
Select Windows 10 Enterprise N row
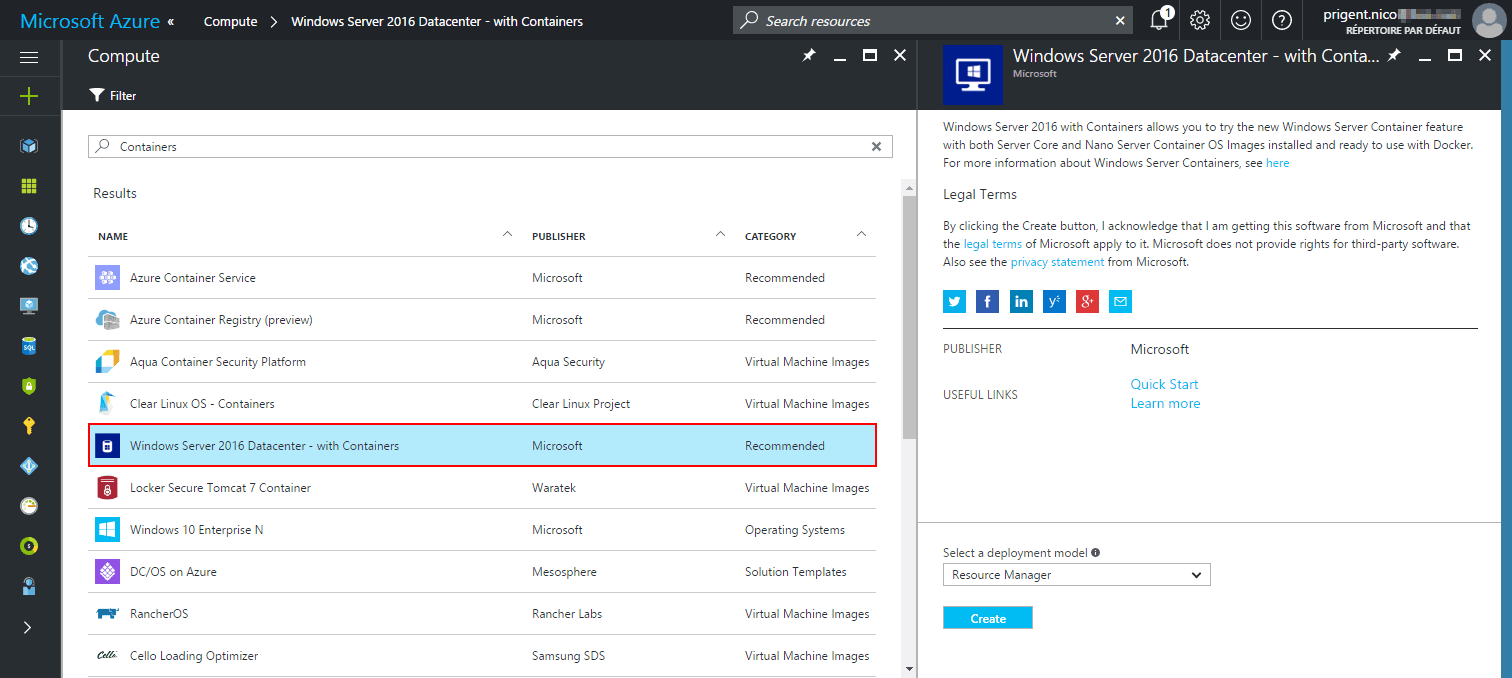(482, 529)
